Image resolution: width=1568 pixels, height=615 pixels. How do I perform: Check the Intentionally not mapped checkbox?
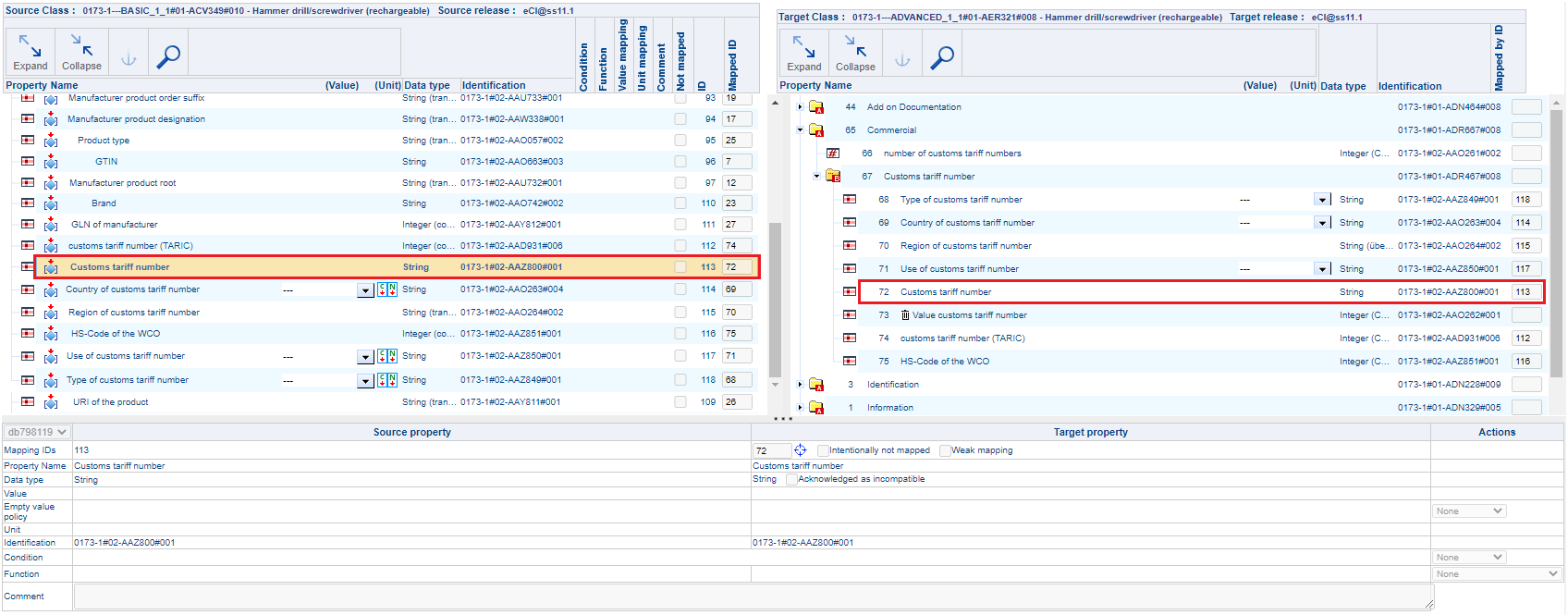[x=823, y=450]
